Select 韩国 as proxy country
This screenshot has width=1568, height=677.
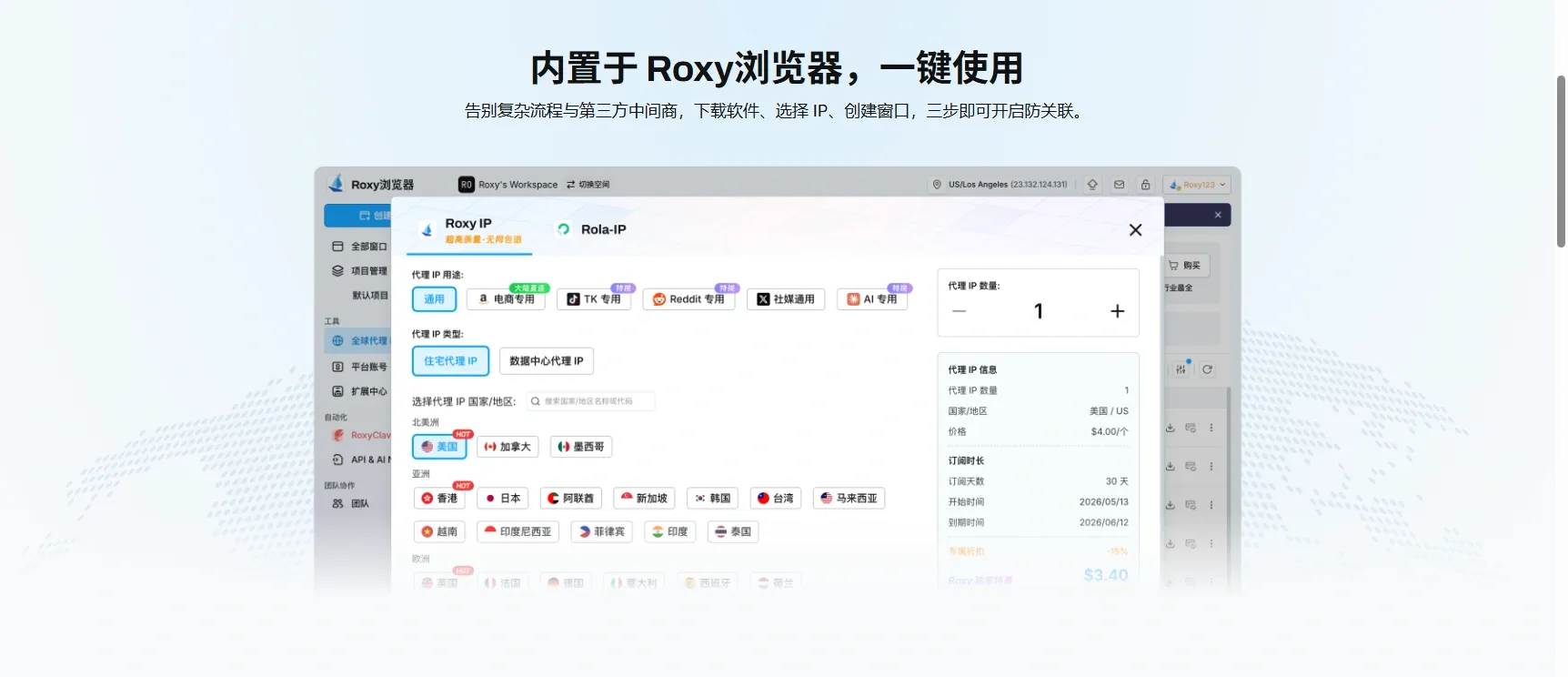pyautogui.click(x=712, y=499)
